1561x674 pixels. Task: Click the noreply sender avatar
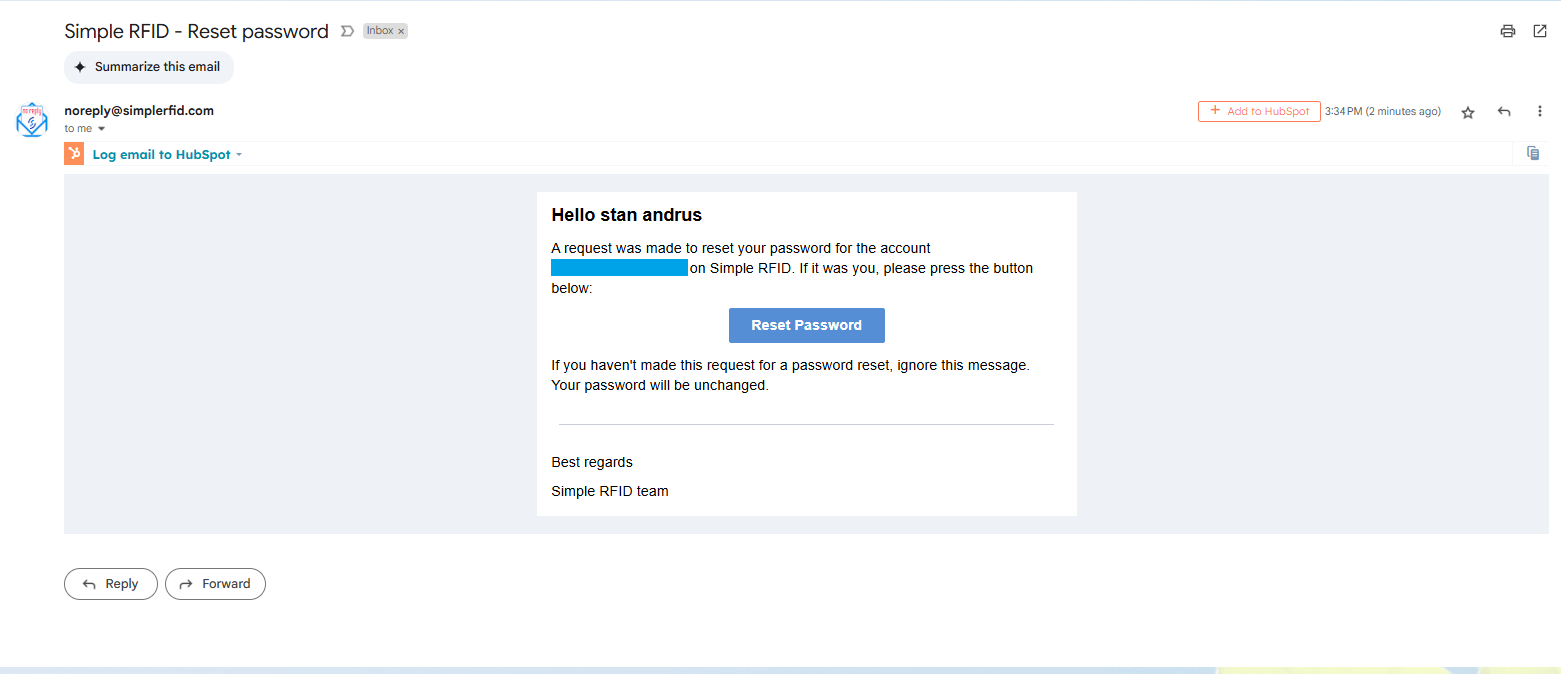point(32,120)
